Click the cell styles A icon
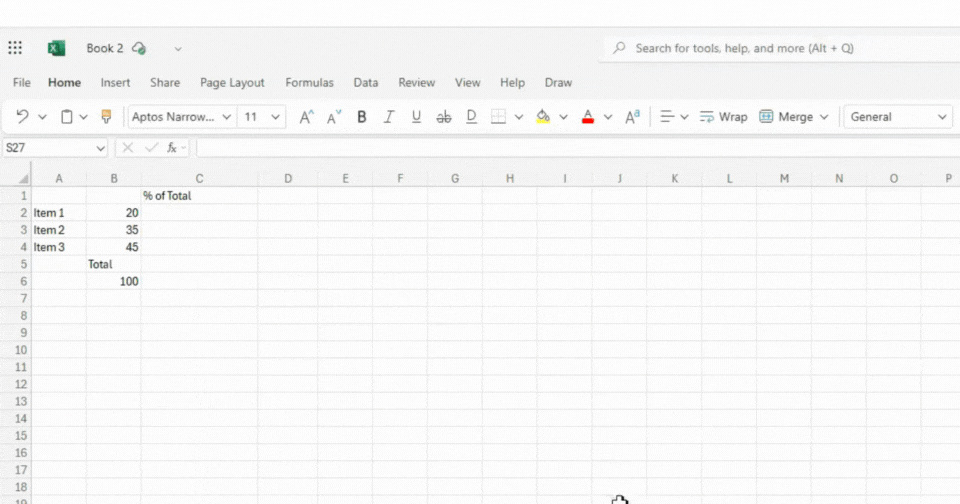Viewport: 960px width, 504px height. coord(632,116)
